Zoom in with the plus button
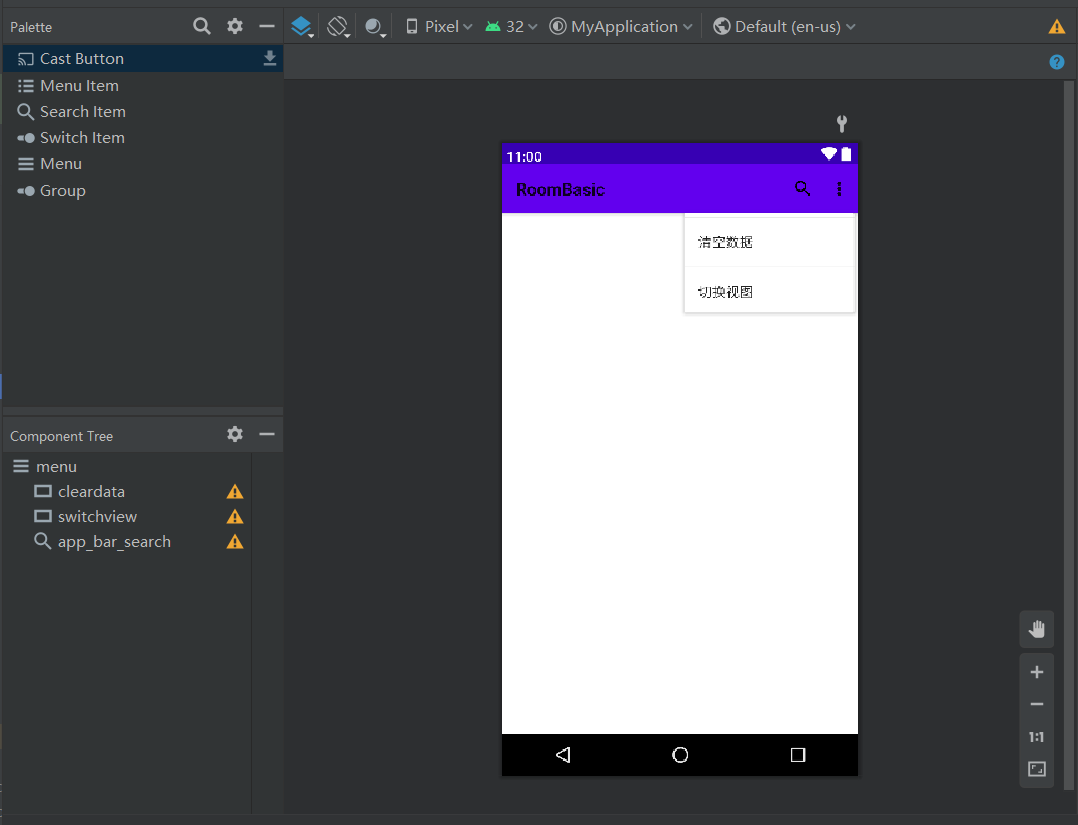 pos(1037,672)
